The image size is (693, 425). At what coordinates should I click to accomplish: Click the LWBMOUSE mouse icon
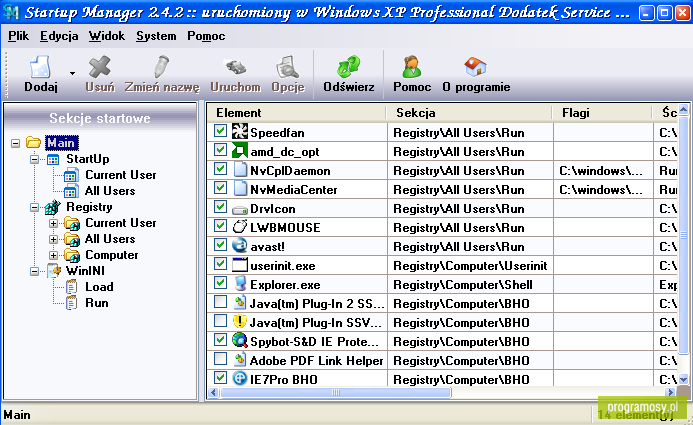tap(240, 227)
